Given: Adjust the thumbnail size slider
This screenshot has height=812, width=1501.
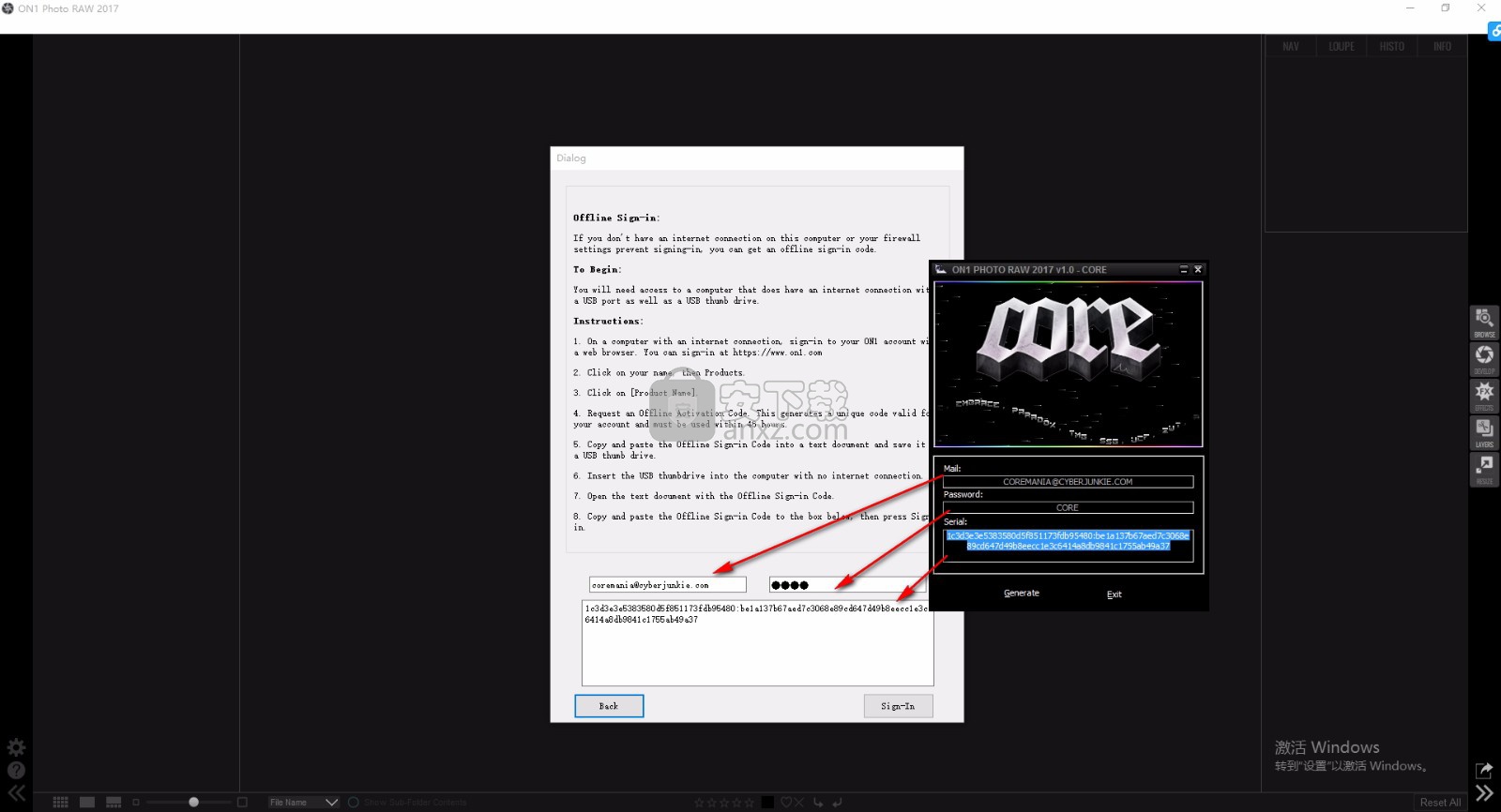Looking at the screenshot, I should (x=193, y=802).
